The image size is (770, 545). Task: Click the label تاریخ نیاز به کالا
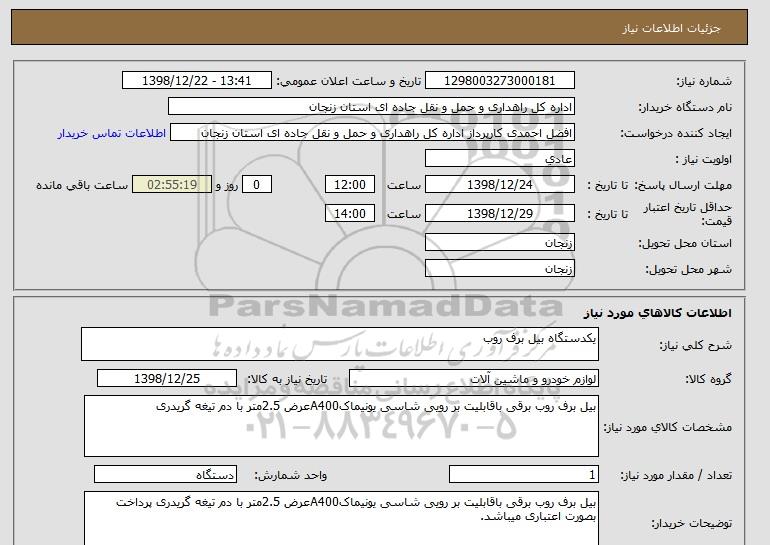pos(287,379)
